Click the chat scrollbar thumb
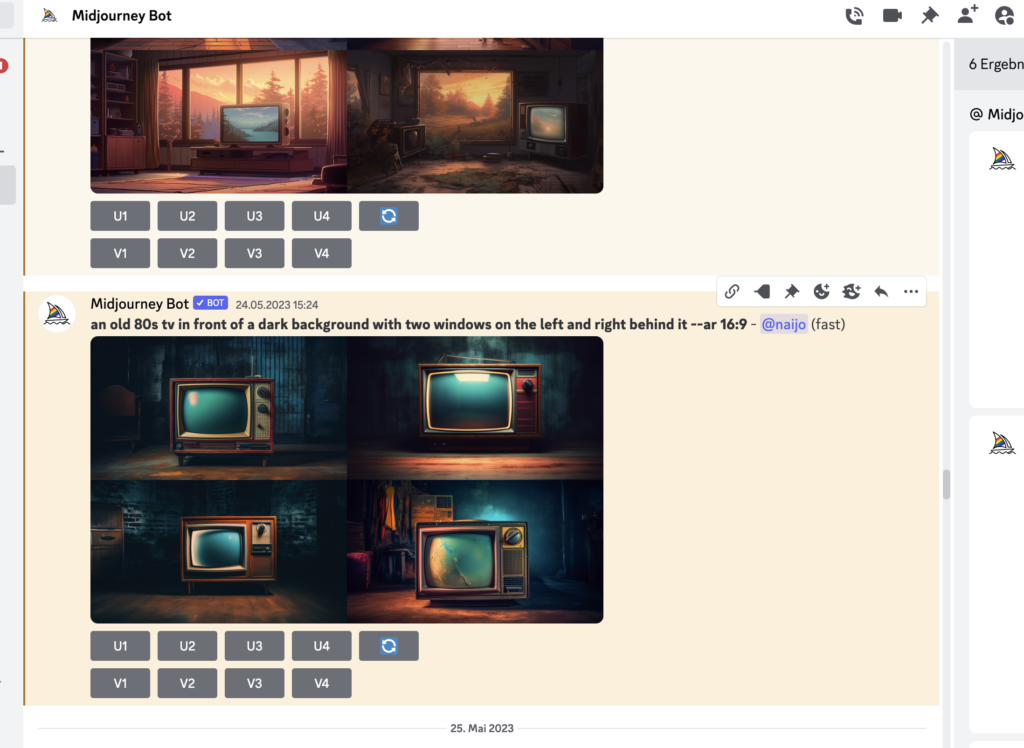 click(x=946, y=485)
